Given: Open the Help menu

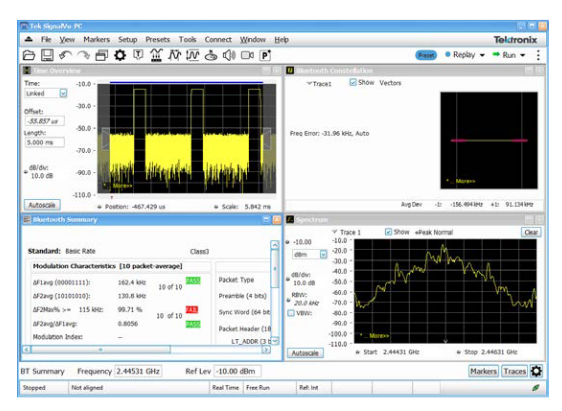Looking at the screenshot, I should coord(281,39).
